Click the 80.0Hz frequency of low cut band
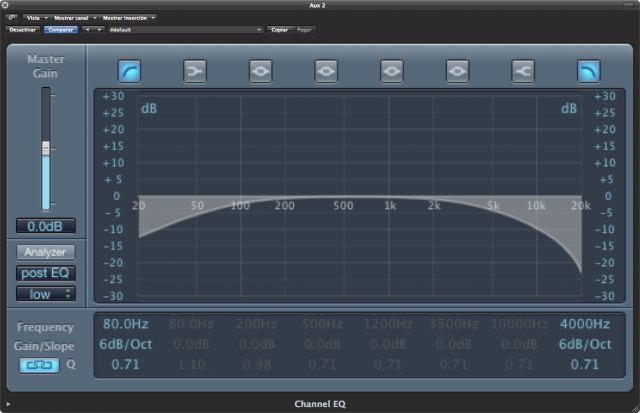This screenshot has width=640, height=413. 126,324
